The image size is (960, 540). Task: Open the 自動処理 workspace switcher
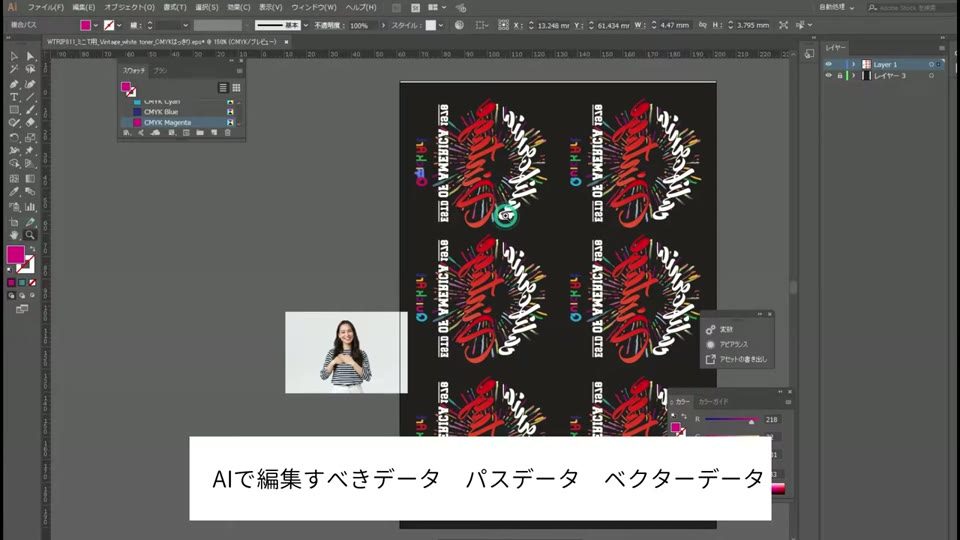pos(836,7)
